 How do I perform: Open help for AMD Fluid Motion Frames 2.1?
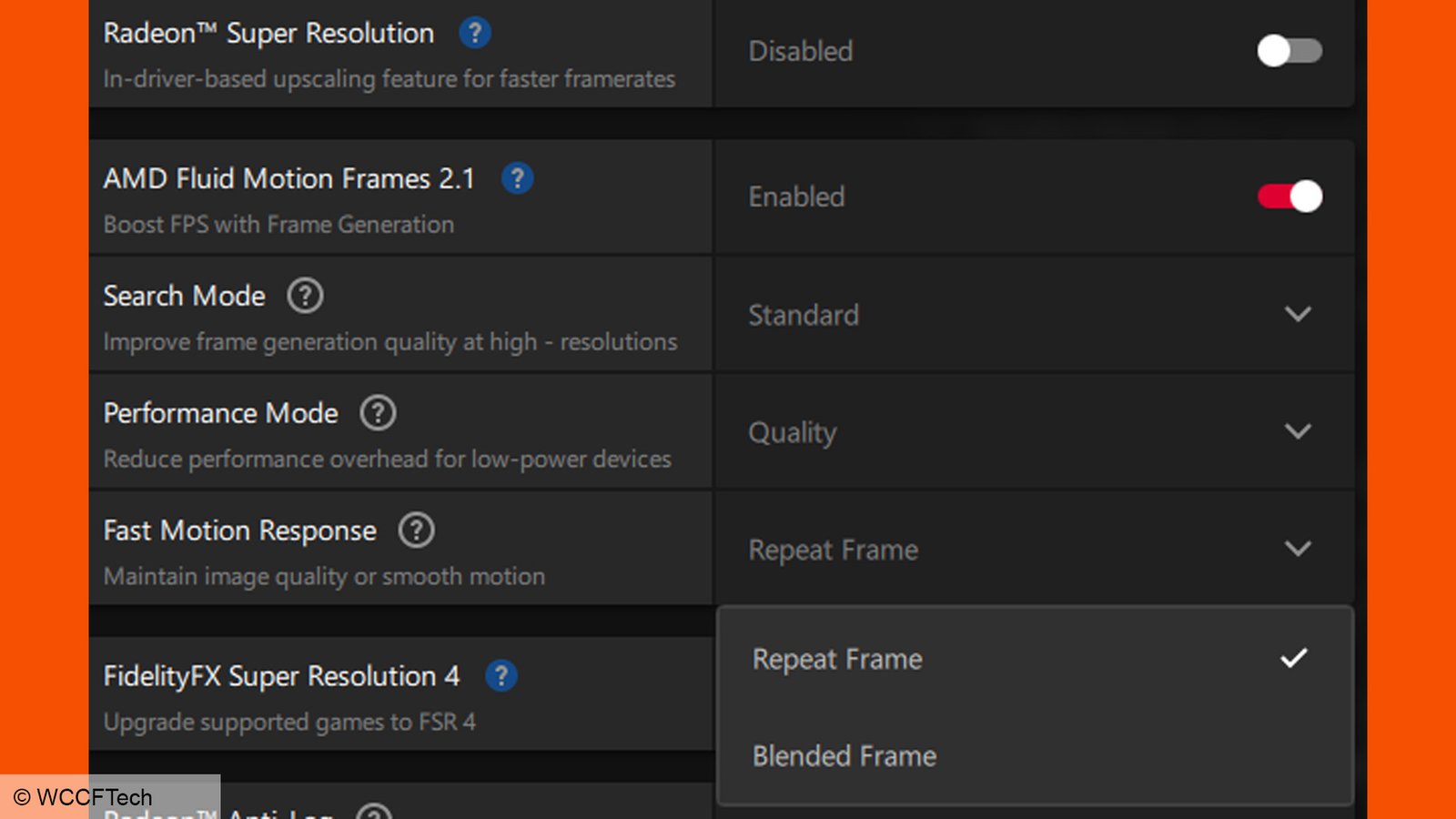tap(517, 178)
